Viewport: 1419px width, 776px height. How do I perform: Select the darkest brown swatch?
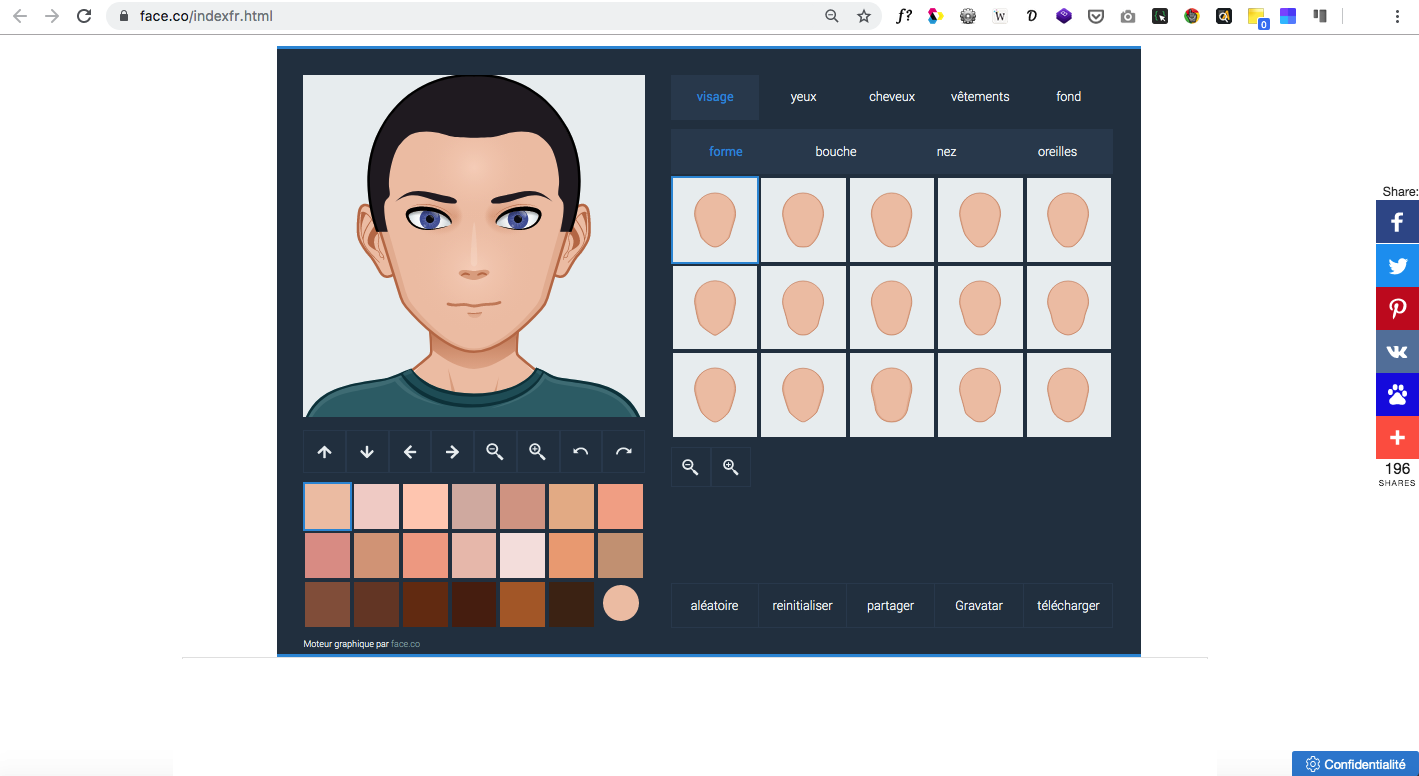click(x=571, y=604)
